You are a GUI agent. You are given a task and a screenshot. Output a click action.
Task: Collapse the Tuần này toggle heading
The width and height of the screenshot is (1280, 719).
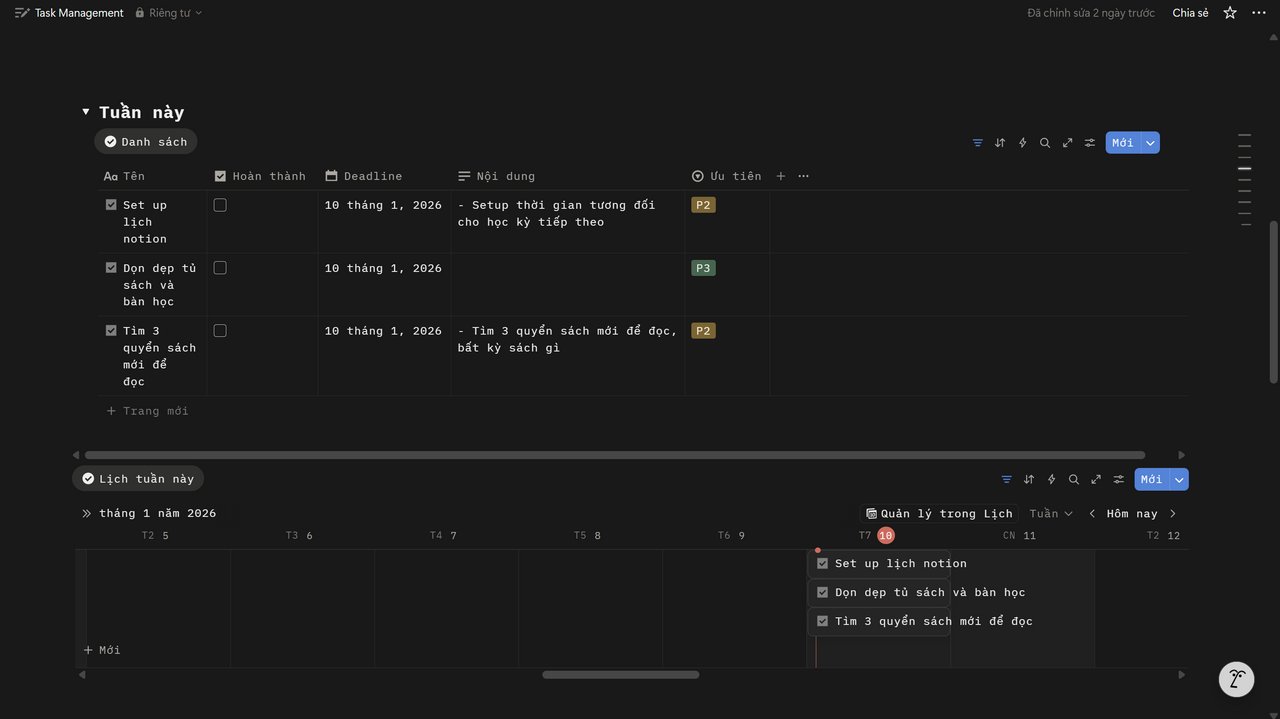tap(86, 112)
